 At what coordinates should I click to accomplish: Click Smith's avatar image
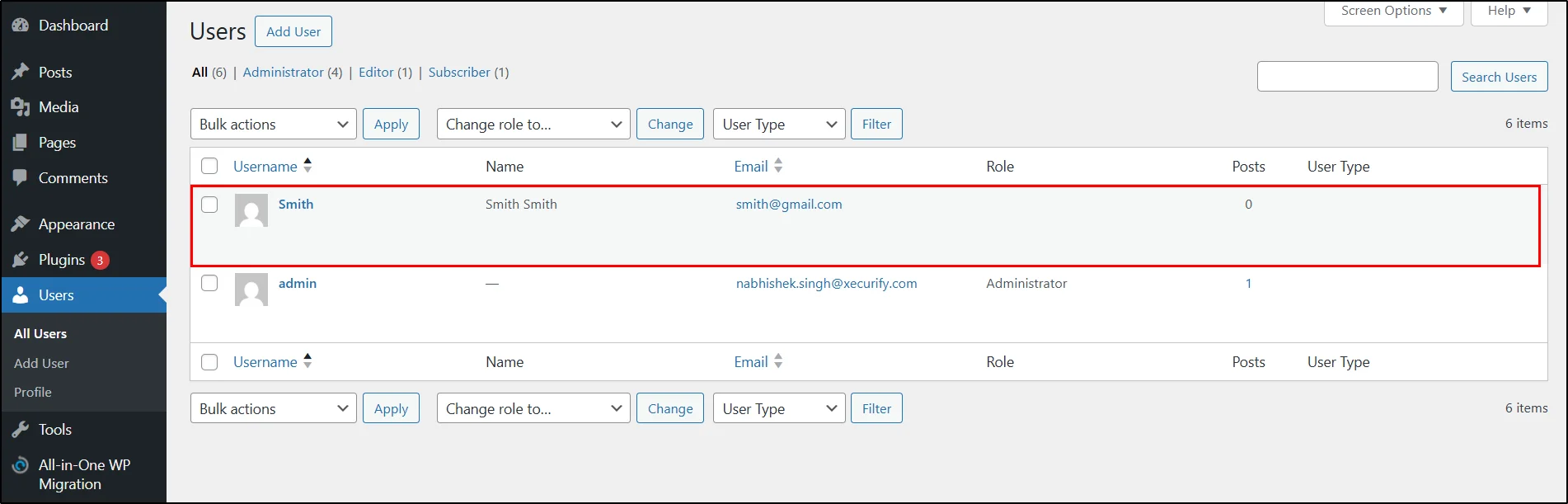click(x=251, y=210)
